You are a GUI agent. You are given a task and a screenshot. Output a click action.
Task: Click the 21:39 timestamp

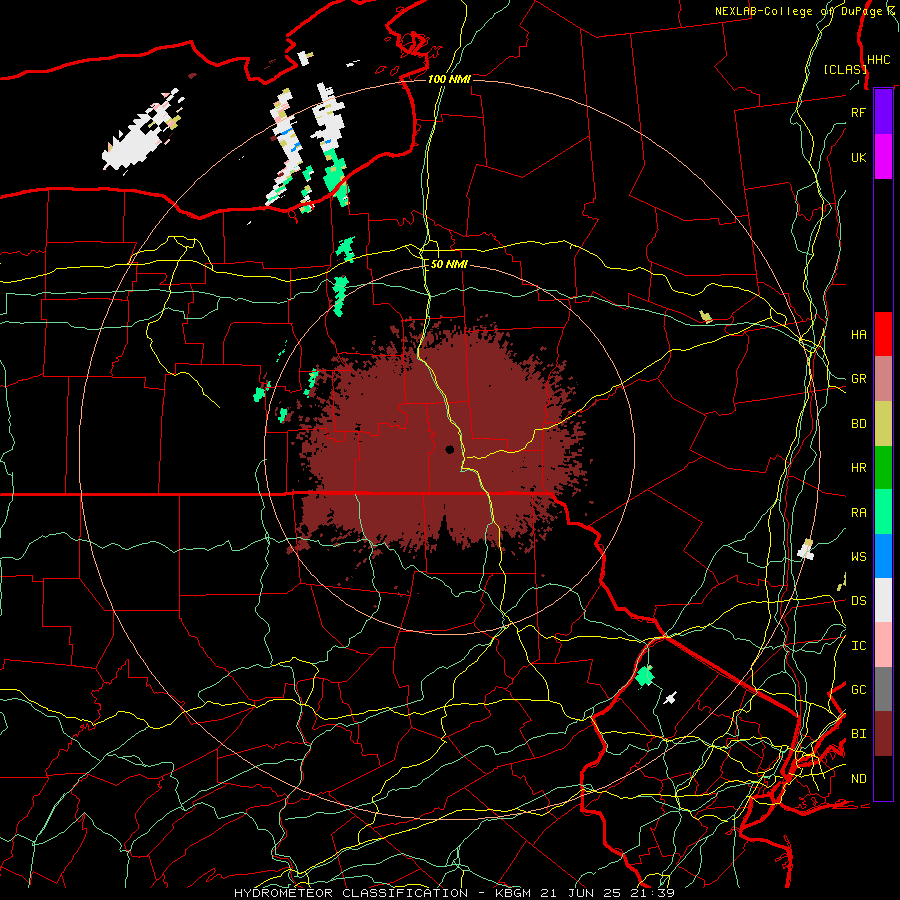pyautogui.click(x=652, y=893)
